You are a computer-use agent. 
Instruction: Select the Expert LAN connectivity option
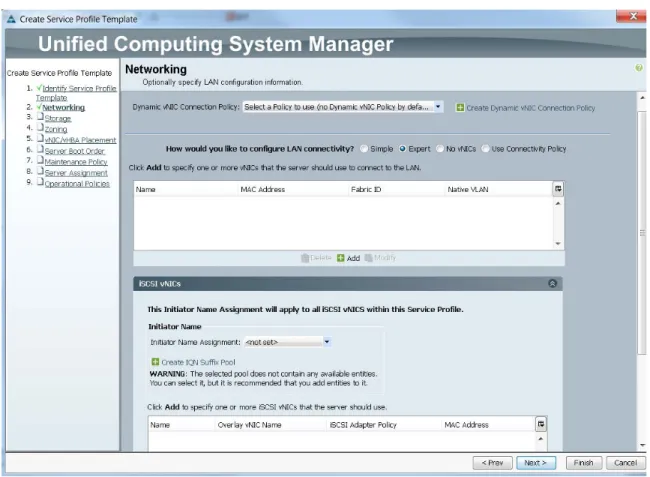coord(402,148)
